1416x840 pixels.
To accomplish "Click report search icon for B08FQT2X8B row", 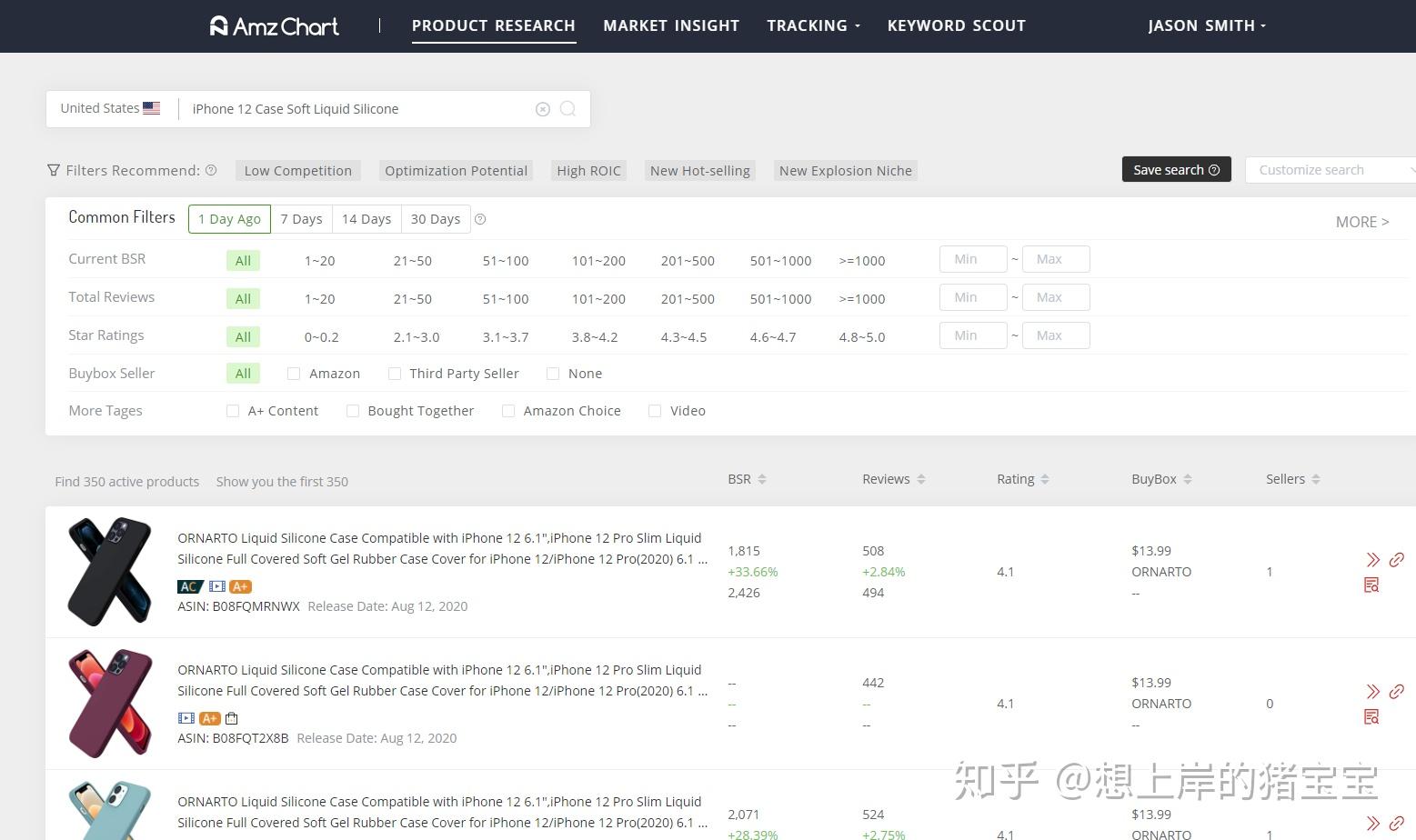I will click(1372, 716).
